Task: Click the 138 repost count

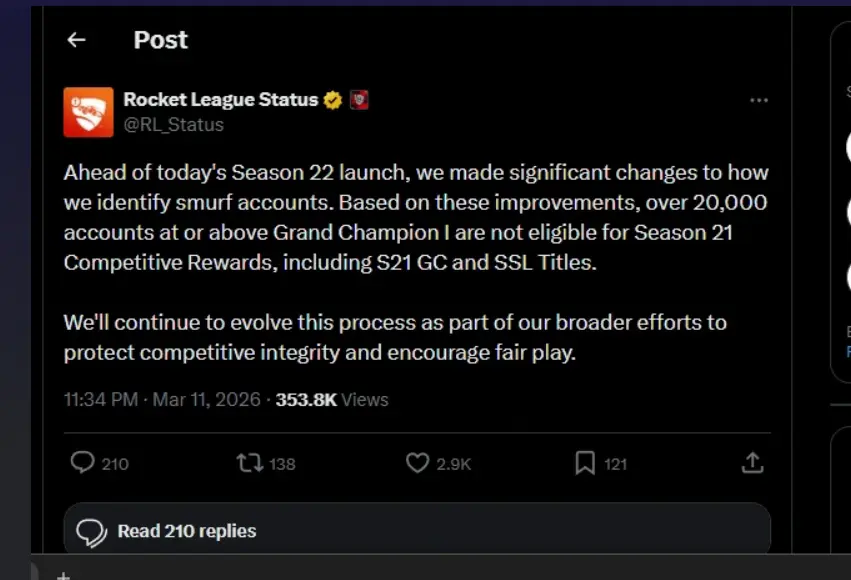Action: point(282,464)
